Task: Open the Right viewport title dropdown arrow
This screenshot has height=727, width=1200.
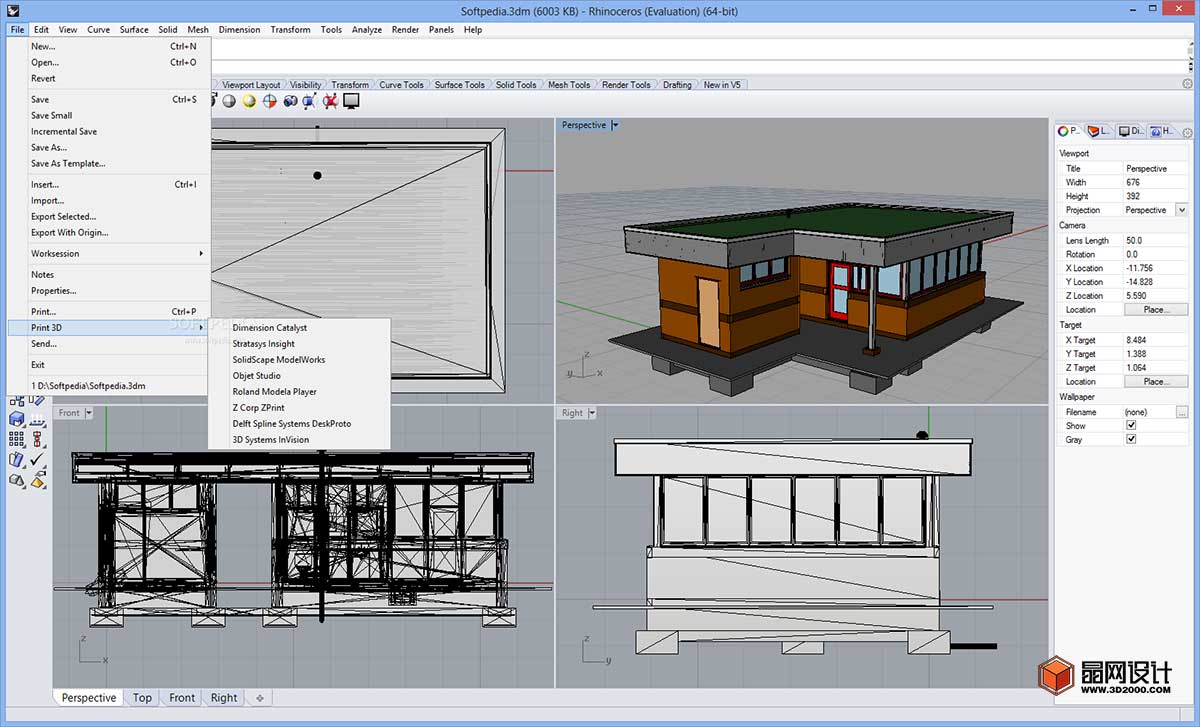Action: click(590, 413)
